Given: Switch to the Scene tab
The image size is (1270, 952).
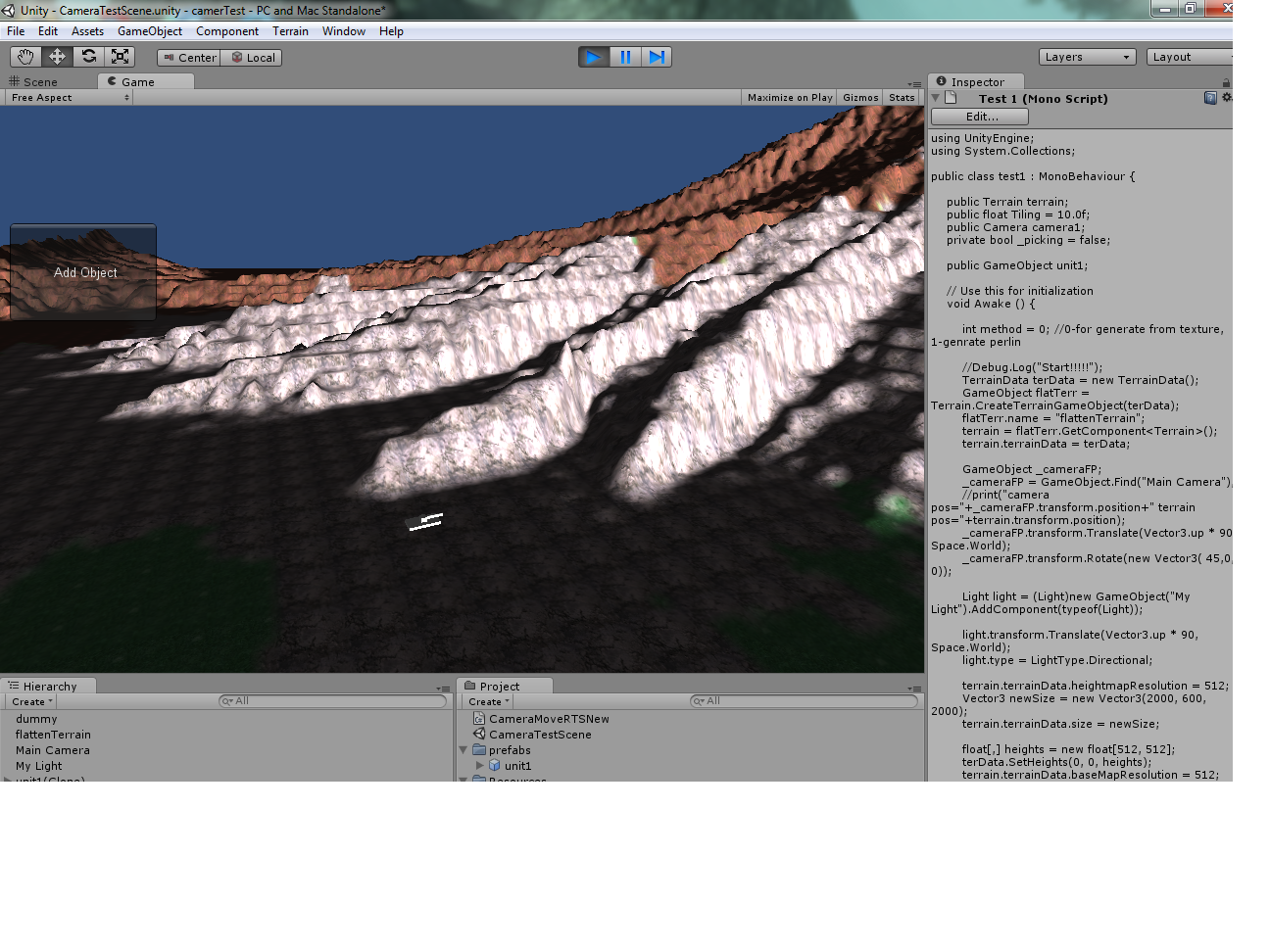Looking at the screenshot, I should 40,82.
